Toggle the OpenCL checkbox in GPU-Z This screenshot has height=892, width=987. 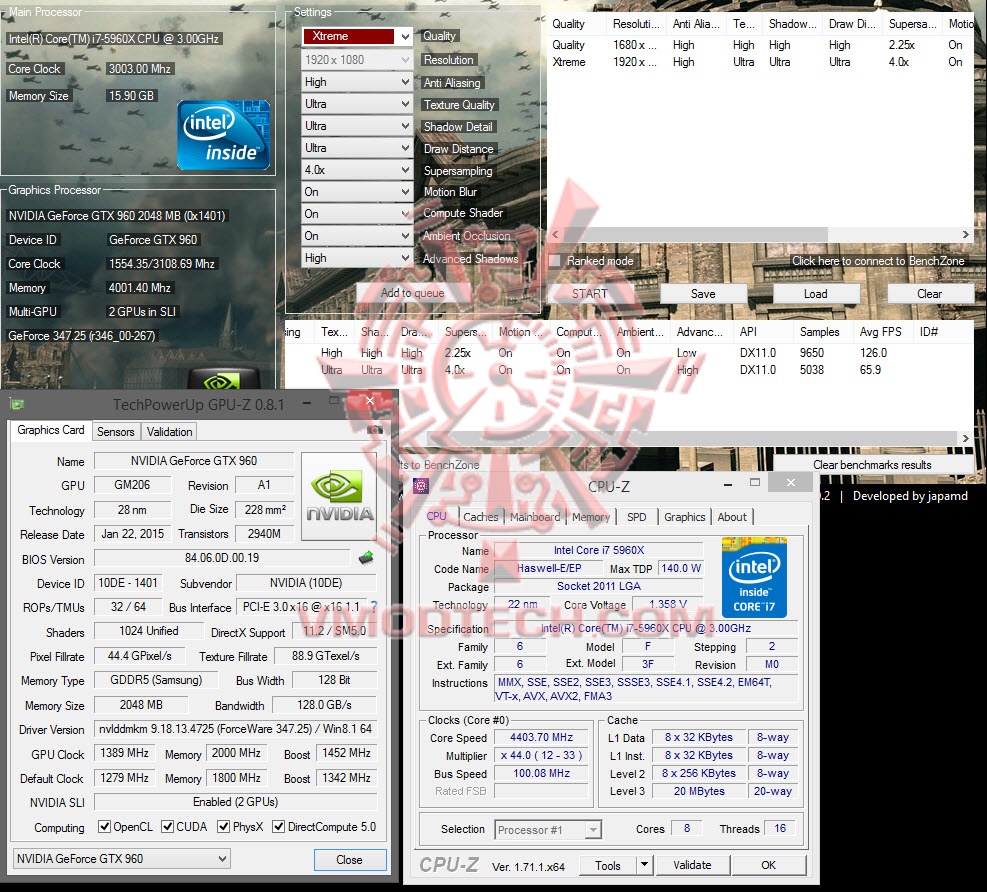coord(104,827)
